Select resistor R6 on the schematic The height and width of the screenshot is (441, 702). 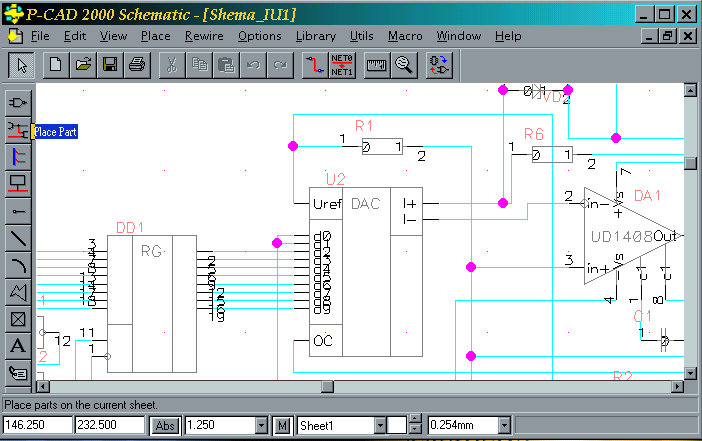click(552, 154)
